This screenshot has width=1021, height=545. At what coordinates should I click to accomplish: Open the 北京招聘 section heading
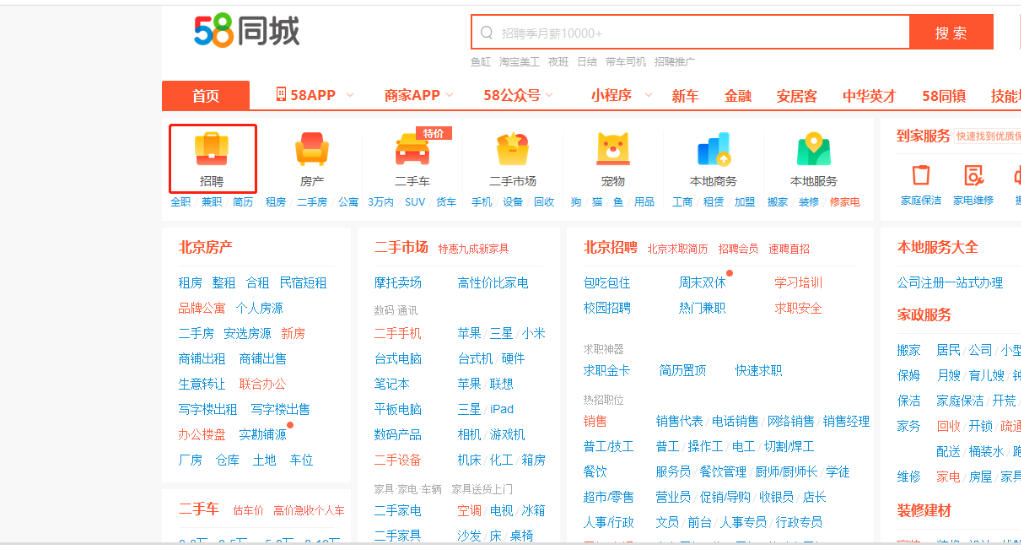tap(610, 247)
